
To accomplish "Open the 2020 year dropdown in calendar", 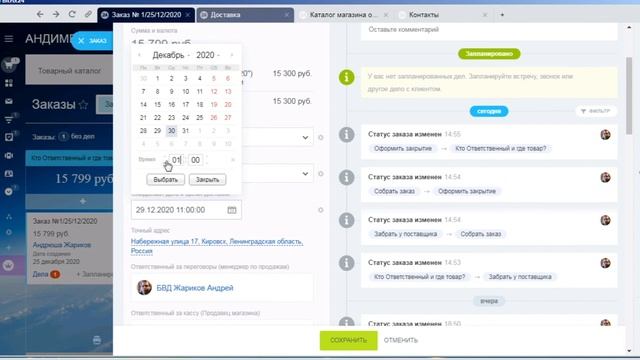I will [208, 55].
